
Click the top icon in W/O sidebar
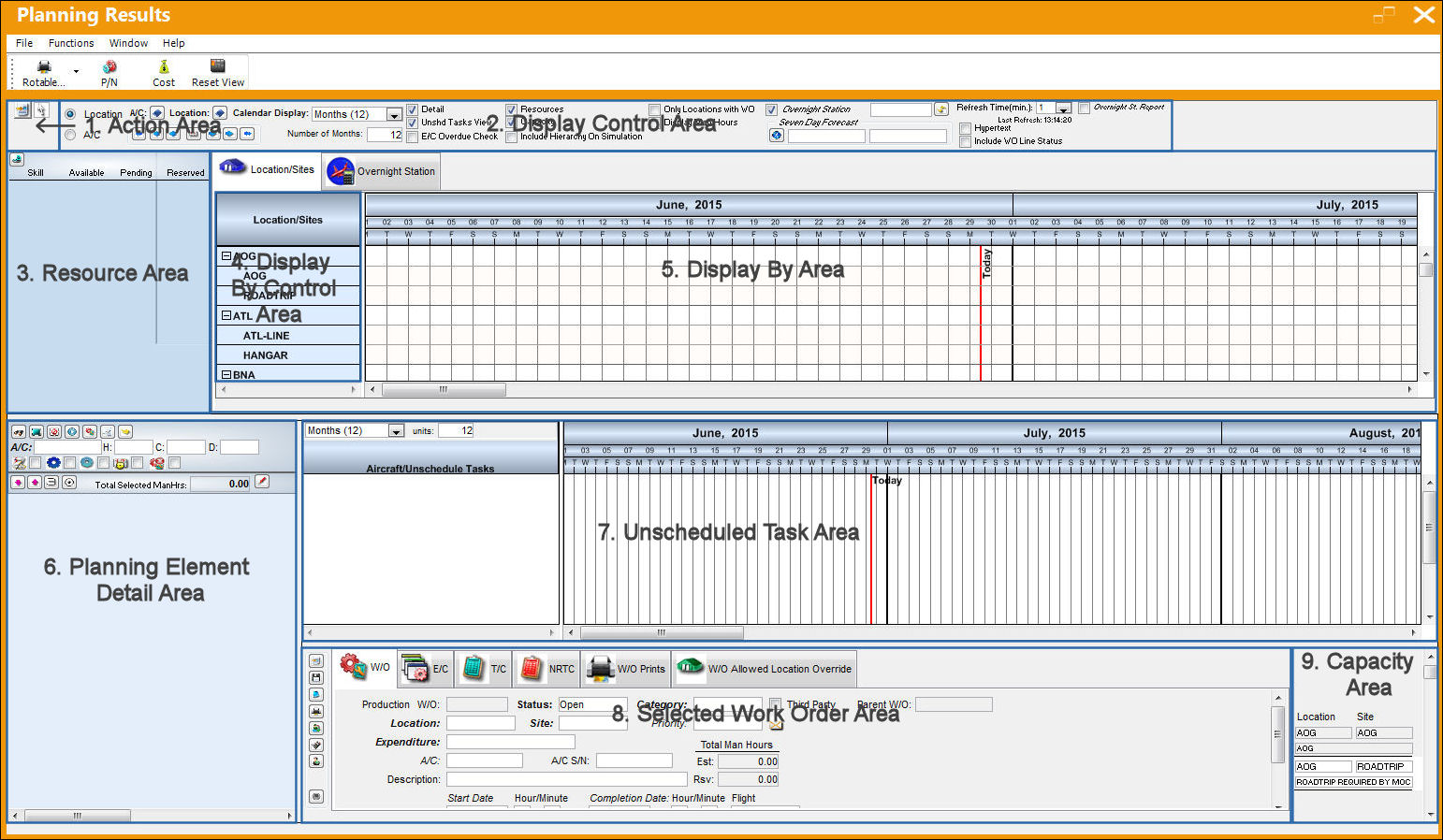pos(316,660)
